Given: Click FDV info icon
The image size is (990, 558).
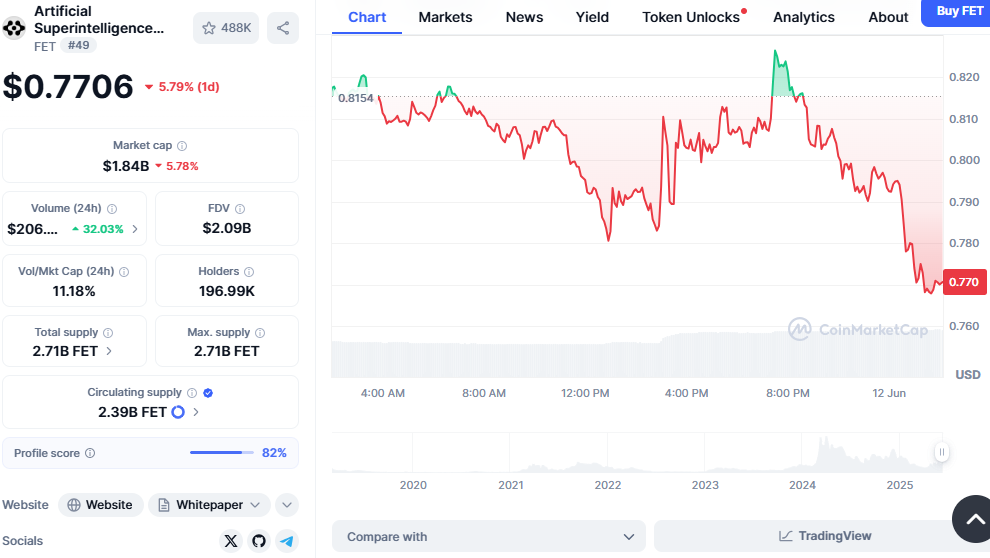Looking at the screenshot, I should coord(240,209).
